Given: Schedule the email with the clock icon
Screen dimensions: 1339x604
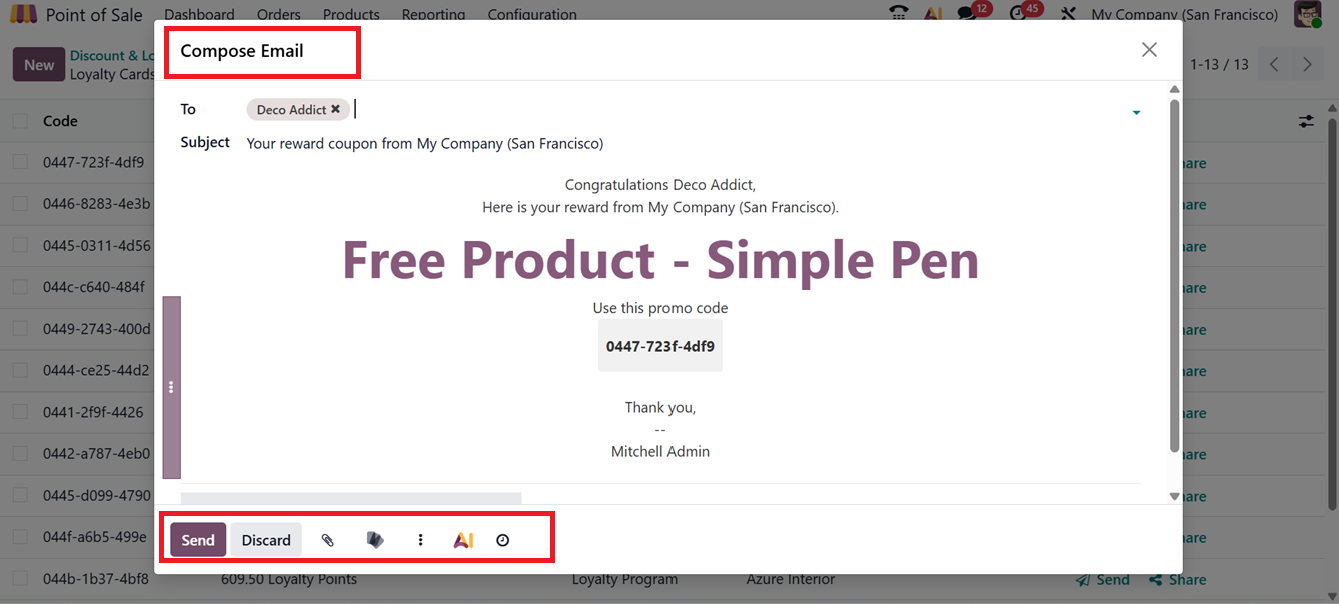Looking at the screenshot, I should 502,539.
